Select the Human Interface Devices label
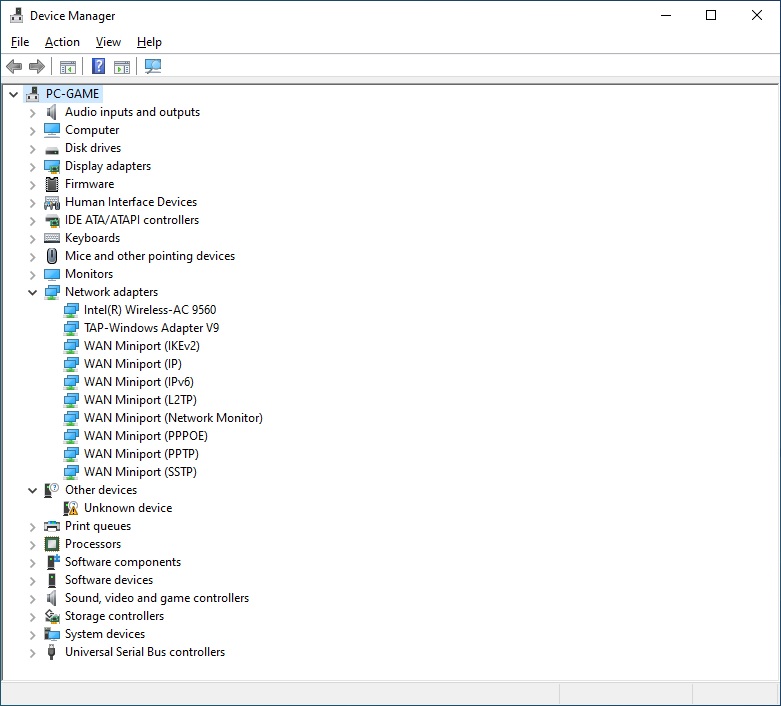 point(131,202)
